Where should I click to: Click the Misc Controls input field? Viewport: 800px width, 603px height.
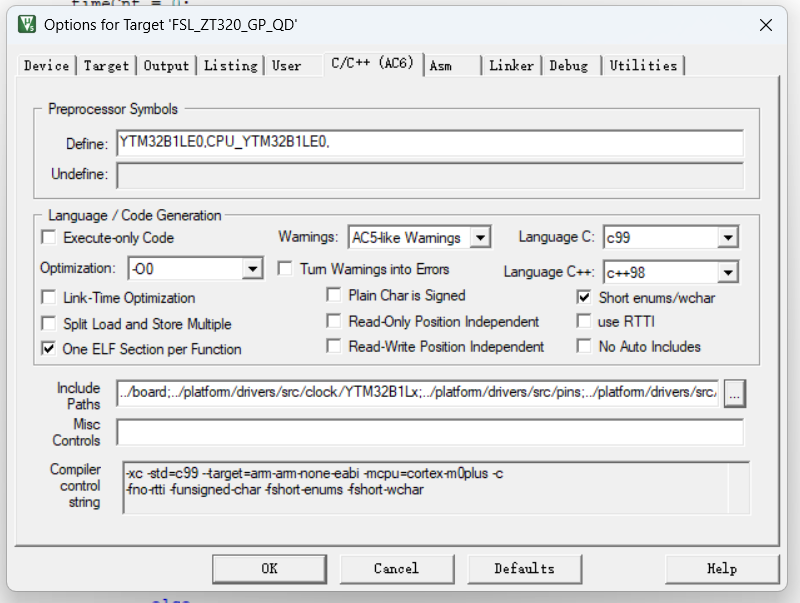pyautogui.click(x=430, y=432)
